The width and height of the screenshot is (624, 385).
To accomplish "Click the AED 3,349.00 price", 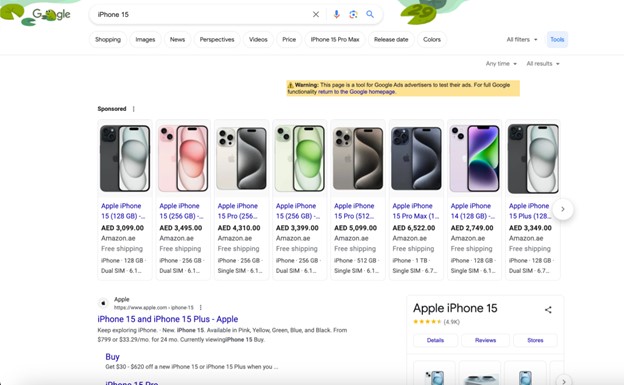I will coord(530,228).
